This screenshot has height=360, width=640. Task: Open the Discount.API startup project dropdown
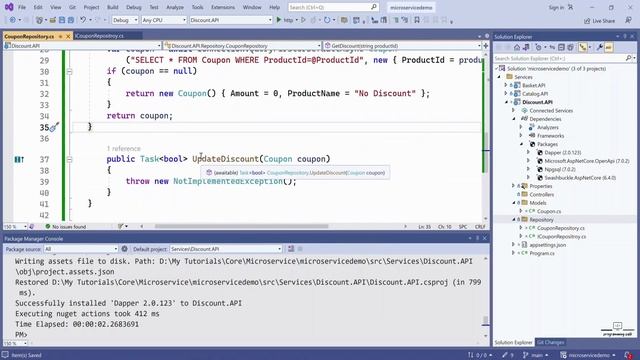click(x=231, y=20)
